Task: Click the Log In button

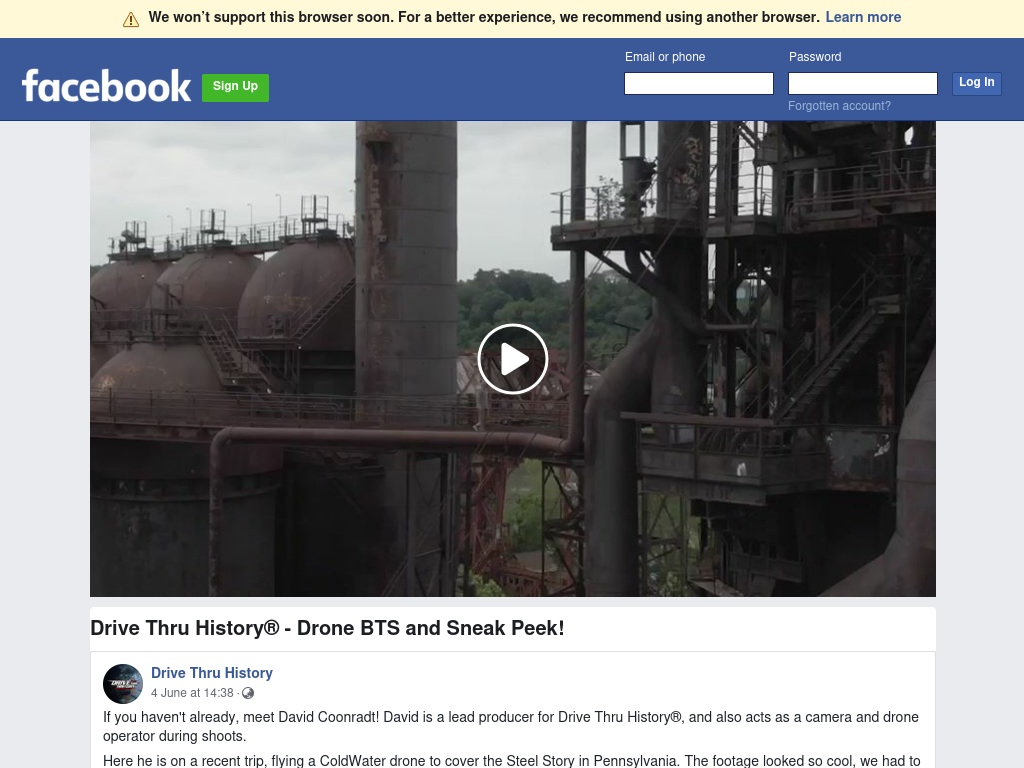Action: point(976,83)
